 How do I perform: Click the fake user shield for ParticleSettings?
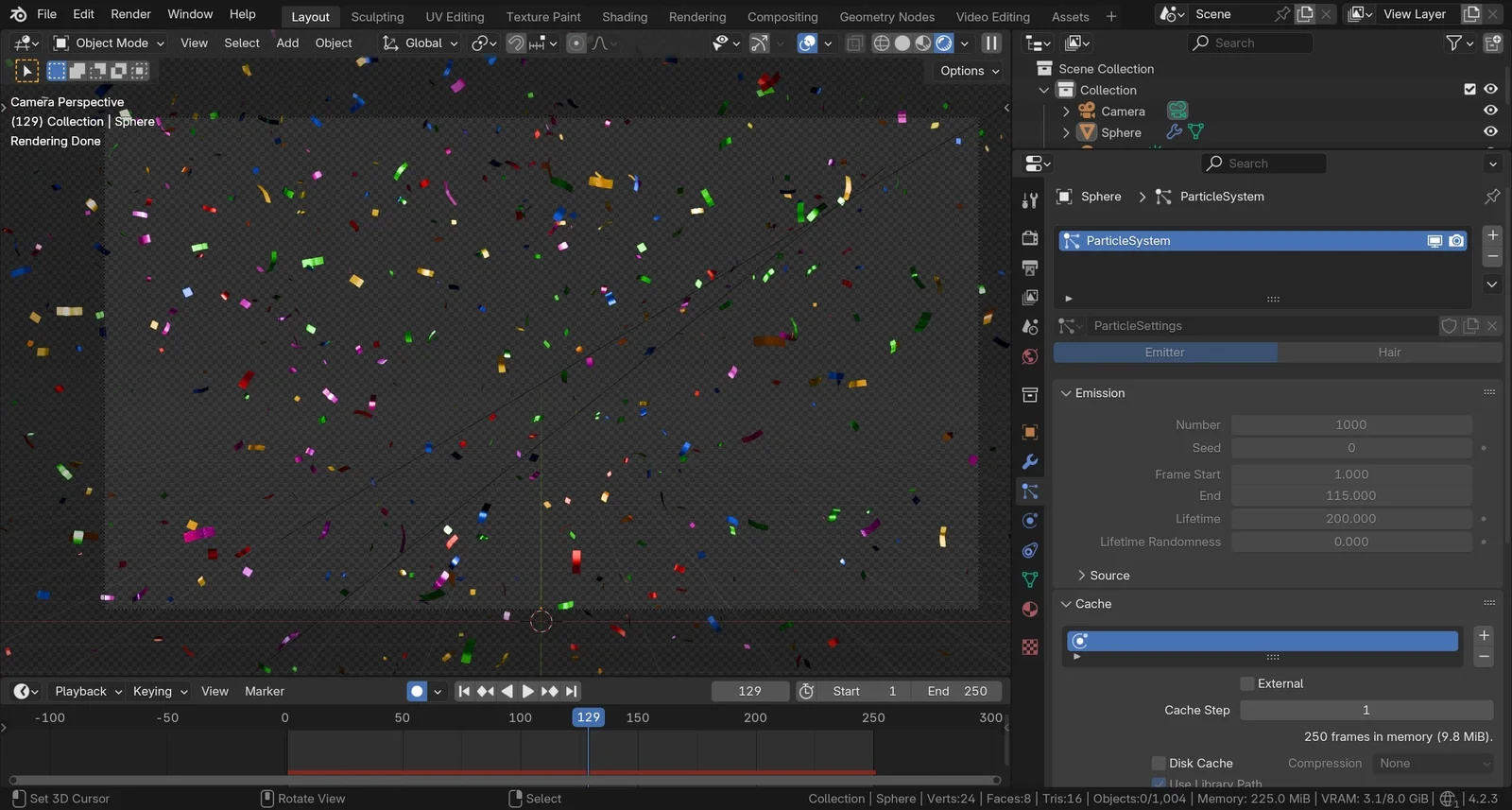[1449, 326]
